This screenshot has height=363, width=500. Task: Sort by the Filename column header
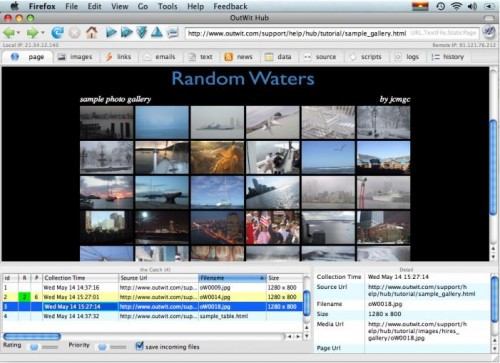[x=232, y=278]
